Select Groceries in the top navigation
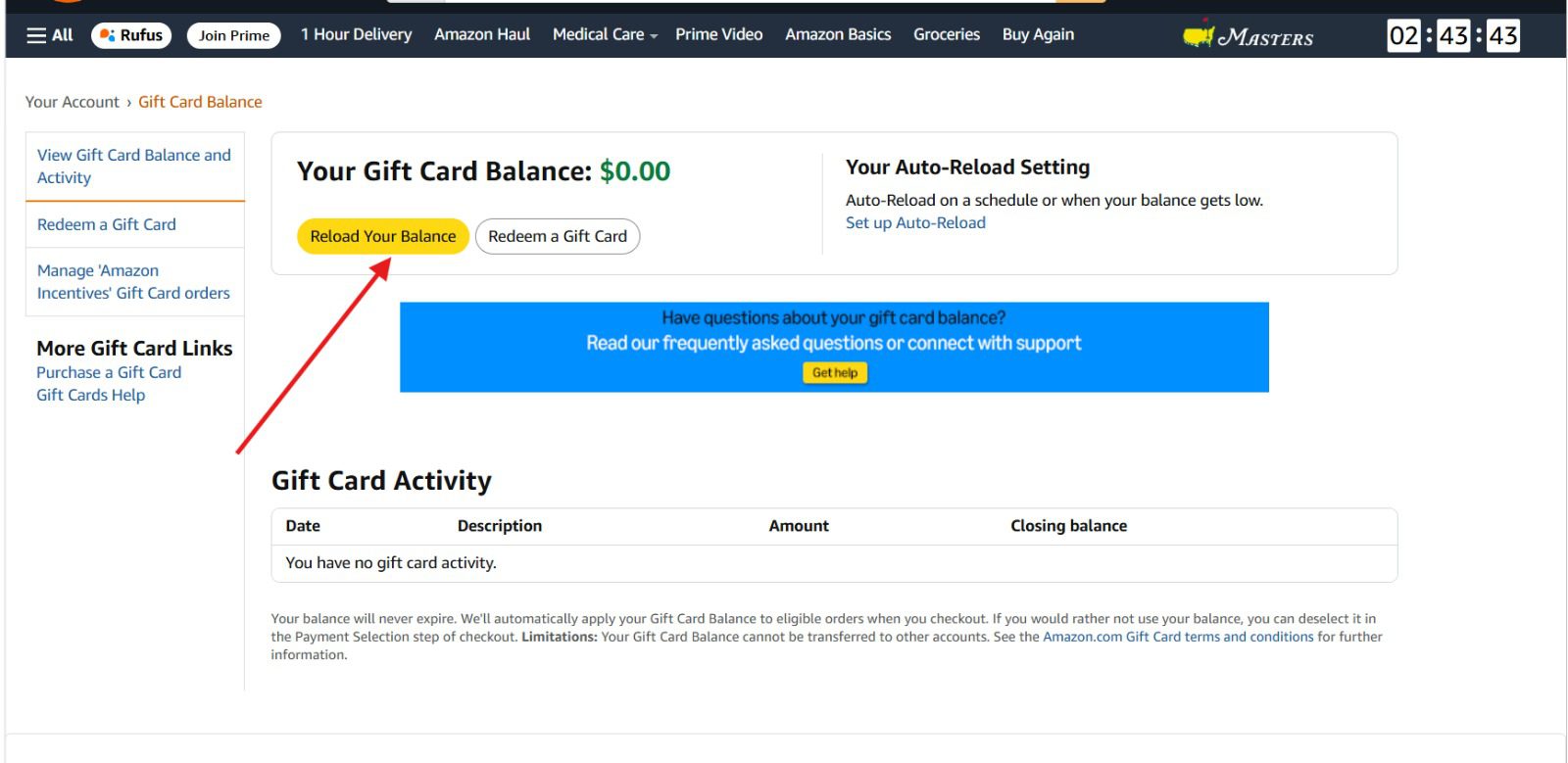The image size is (1568, 763). tap(946, 34)
